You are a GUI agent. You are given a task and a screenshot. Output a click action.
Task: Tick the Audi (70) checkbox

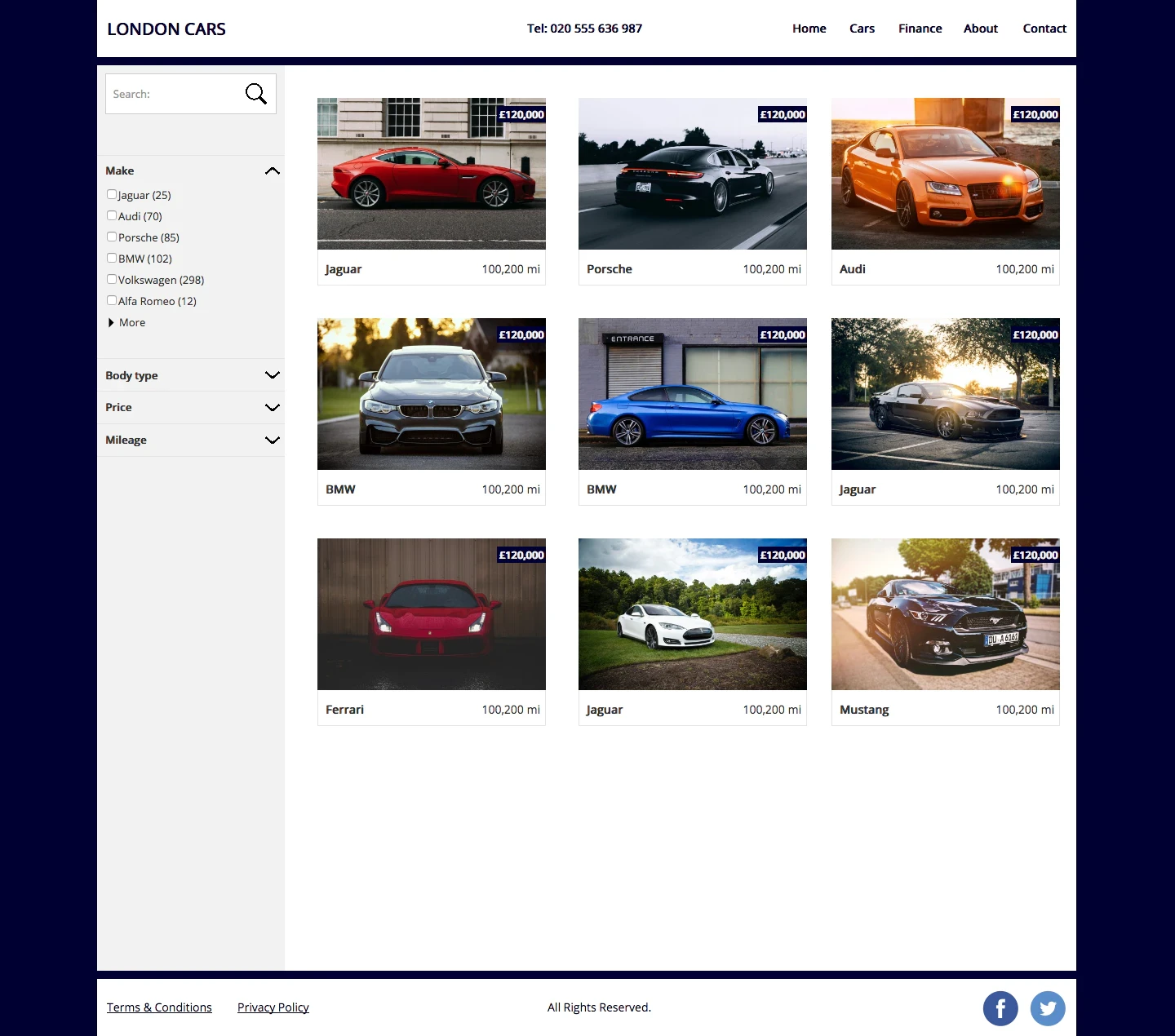pos(112,215)
